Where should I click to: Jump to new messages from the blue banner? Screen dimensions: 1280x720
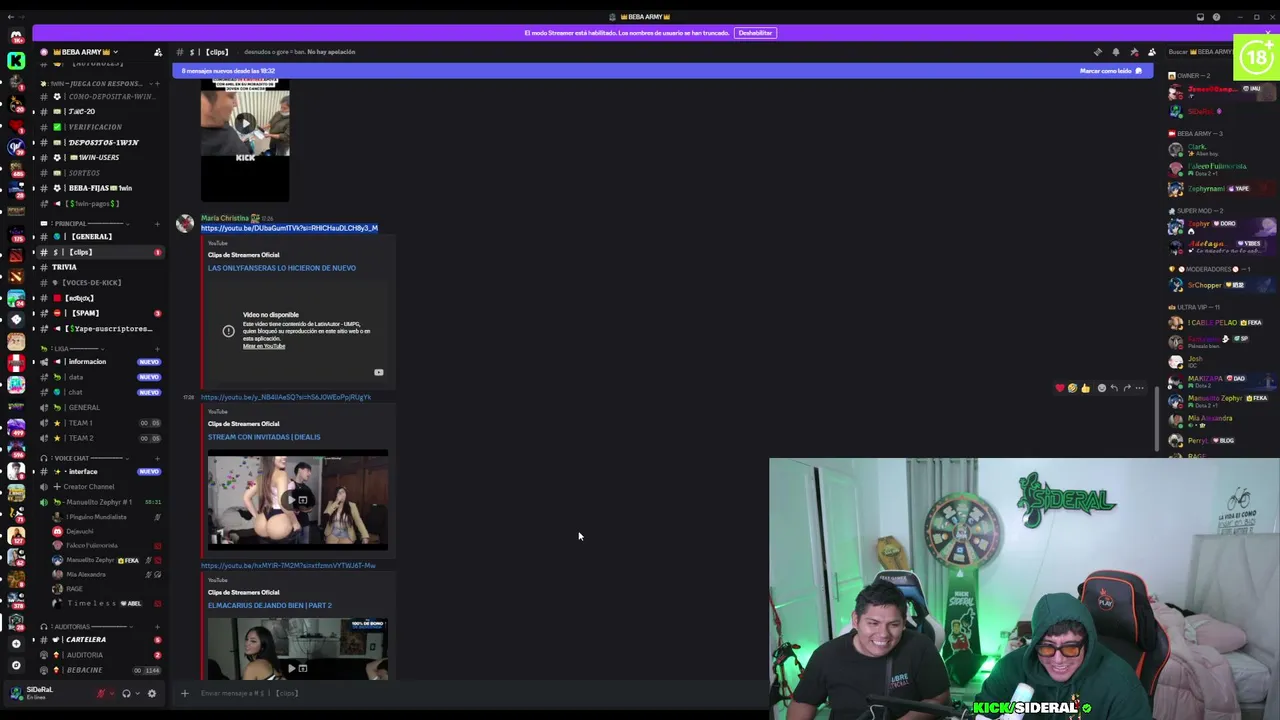[228, 71]
